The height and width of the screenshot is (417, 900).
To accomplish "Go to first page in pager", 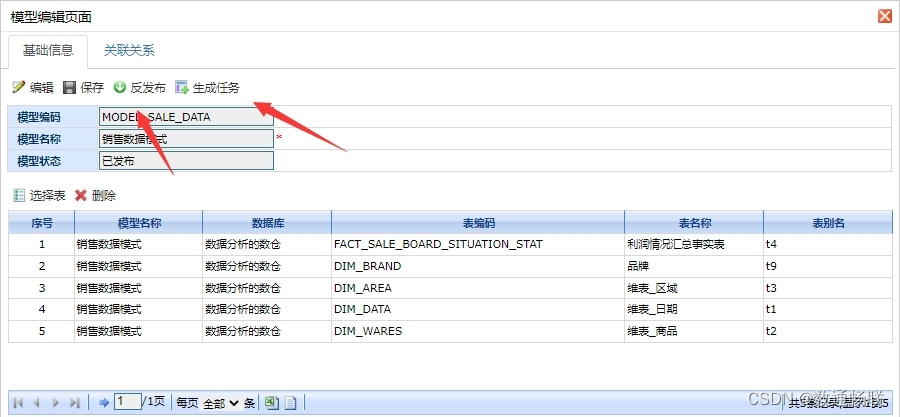I will 18,403.
